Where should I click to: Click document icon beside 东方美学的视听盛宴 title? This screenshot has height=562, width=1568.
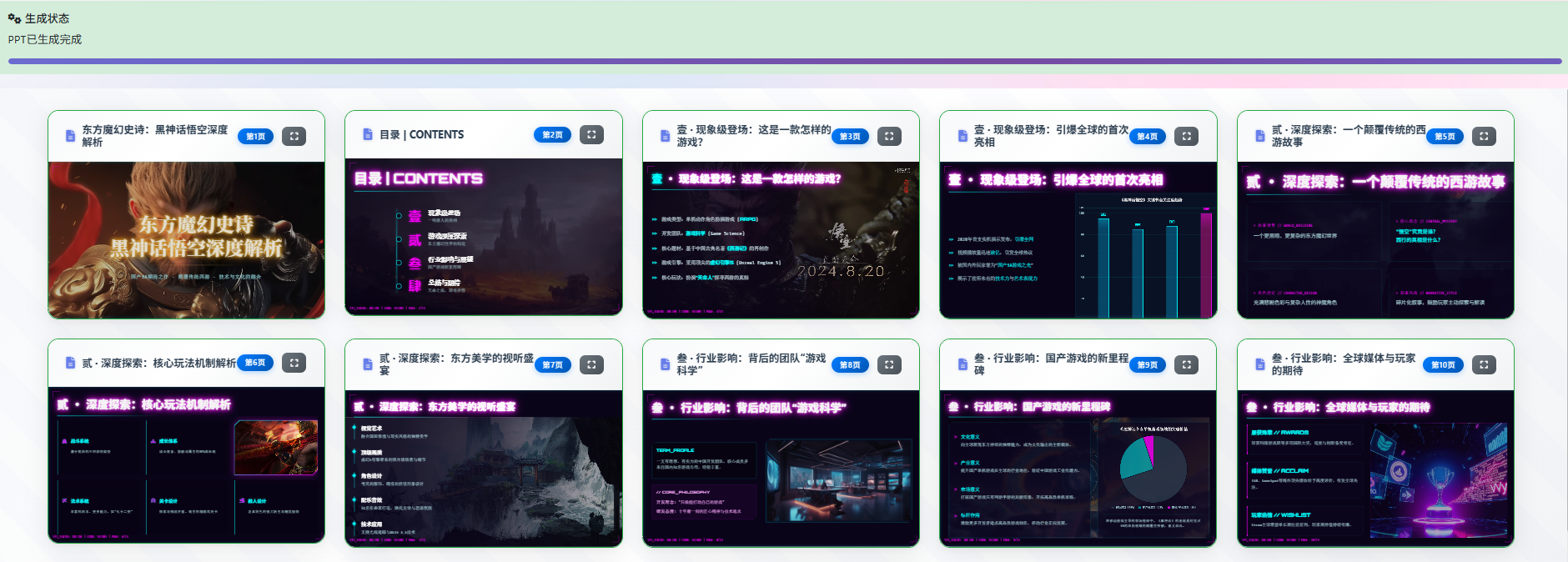[368, 364]
